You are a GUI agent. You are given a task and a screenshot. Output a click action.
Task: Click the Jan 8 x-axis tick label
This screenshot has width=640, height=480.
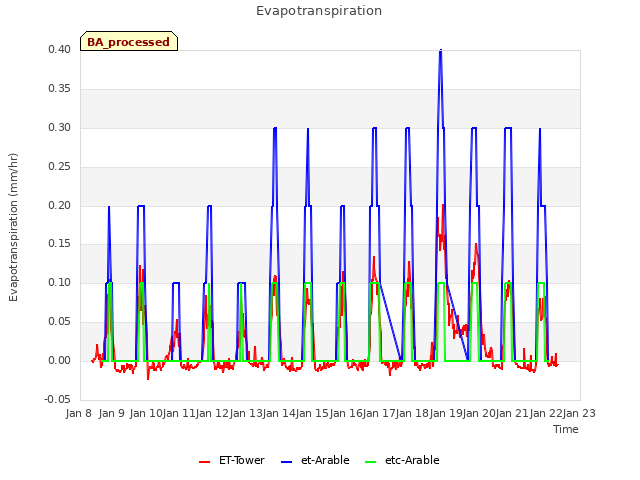pos(79,413)
